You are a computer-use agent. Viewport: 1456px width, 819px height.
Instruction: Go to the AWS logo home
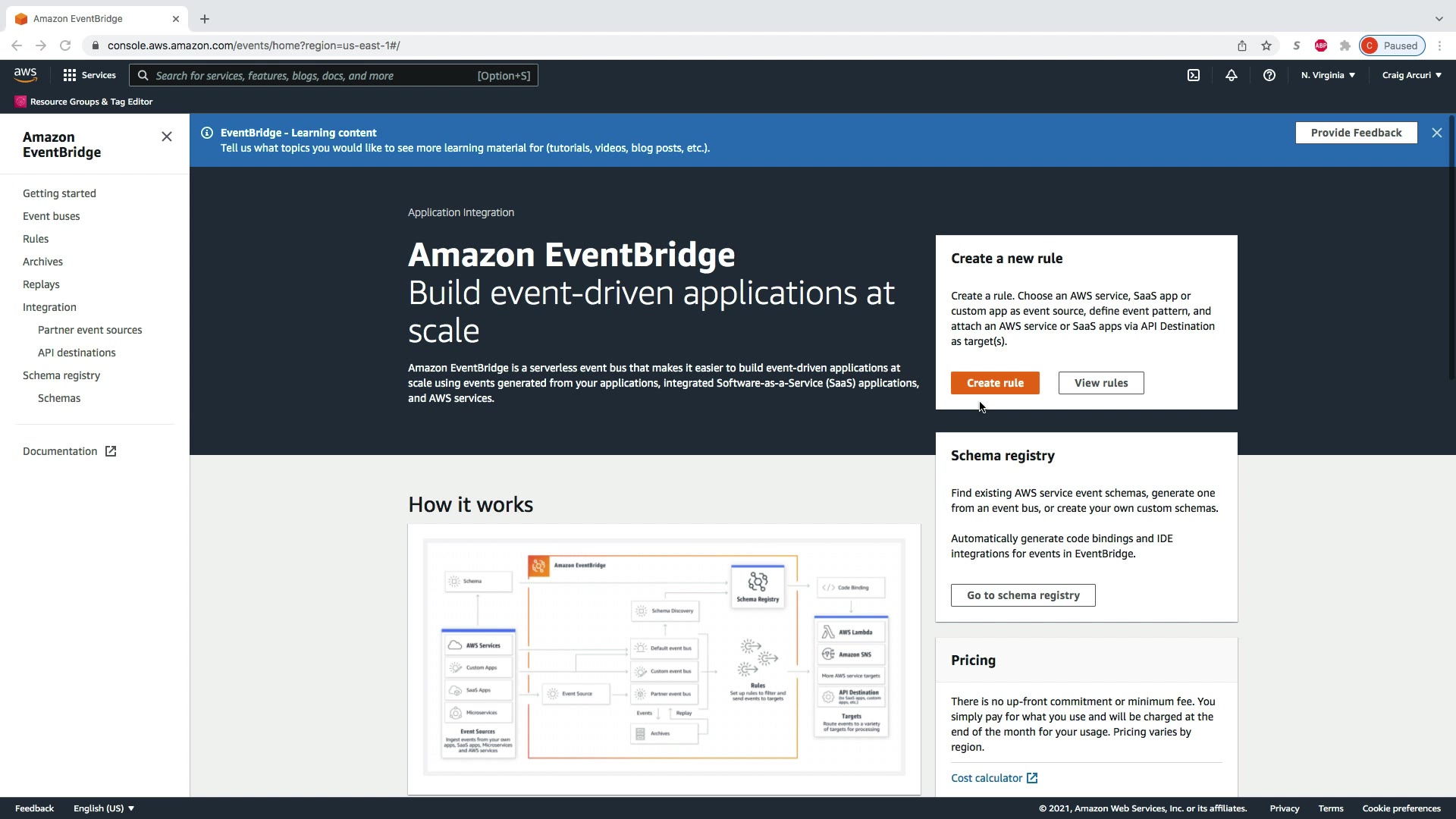click(25, 74)
